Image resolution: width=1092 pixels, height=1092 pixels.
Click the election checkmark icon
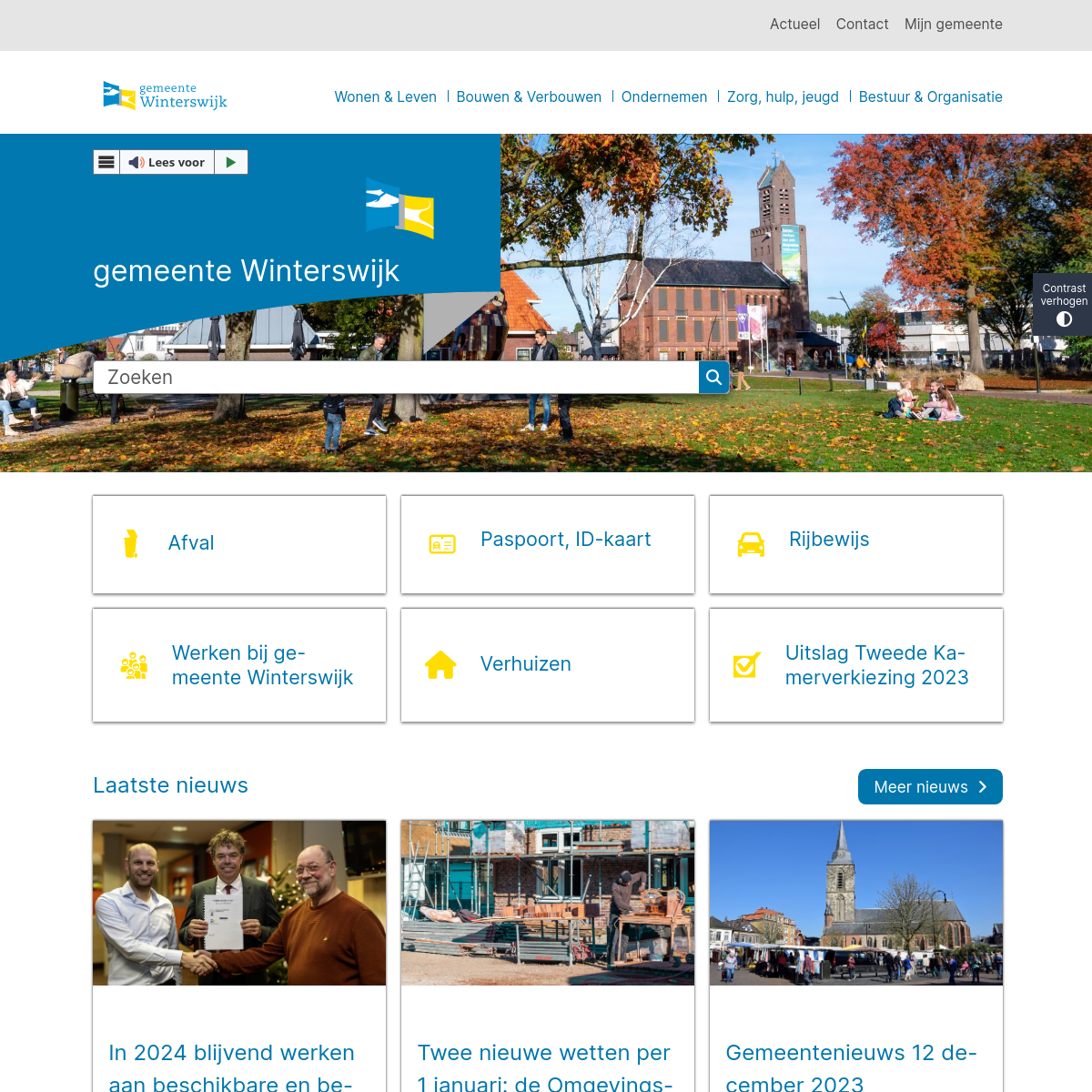747,665
